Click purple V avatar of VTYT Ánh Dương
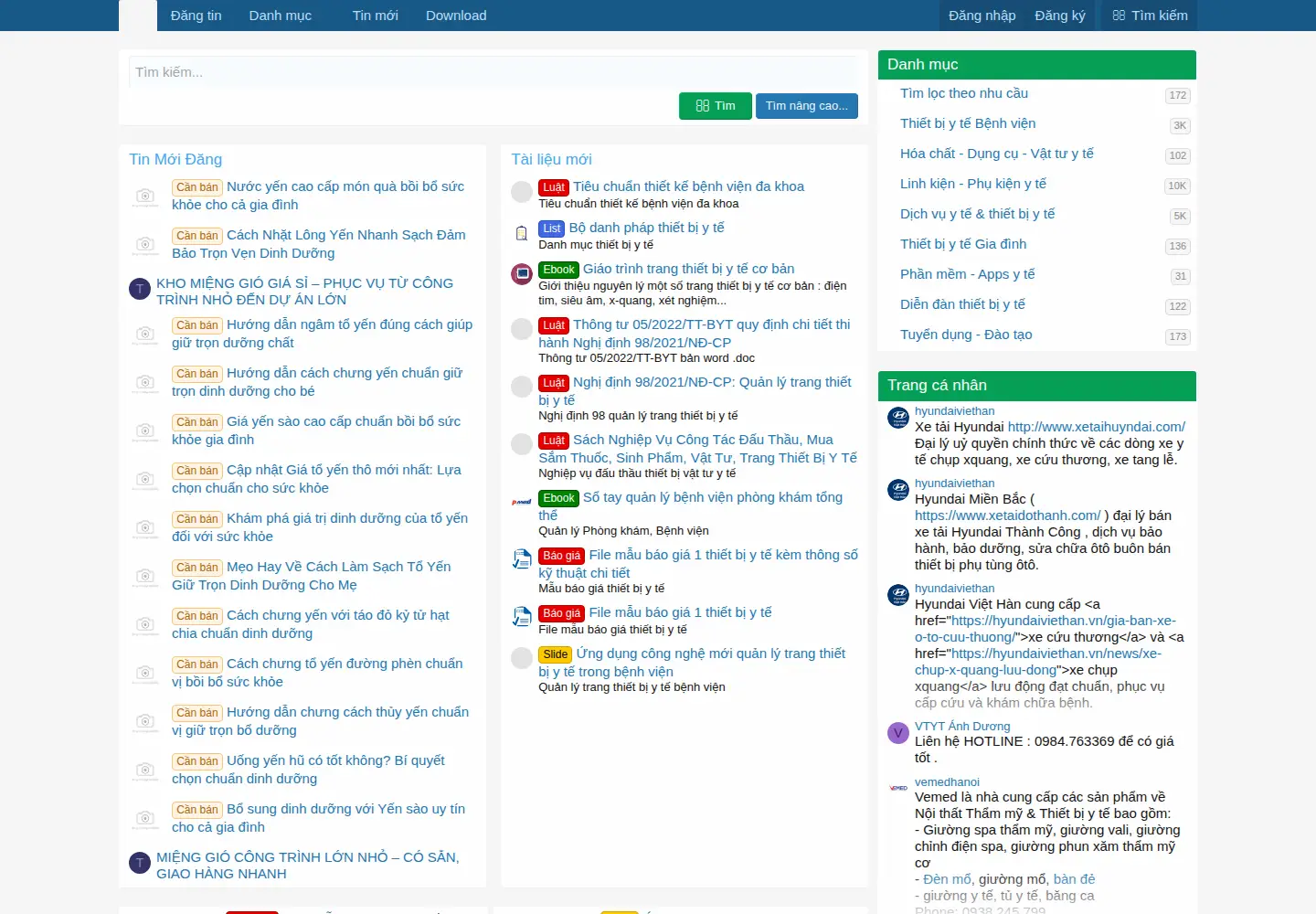This screenshot has height=914, width=1316. (898, 733)
